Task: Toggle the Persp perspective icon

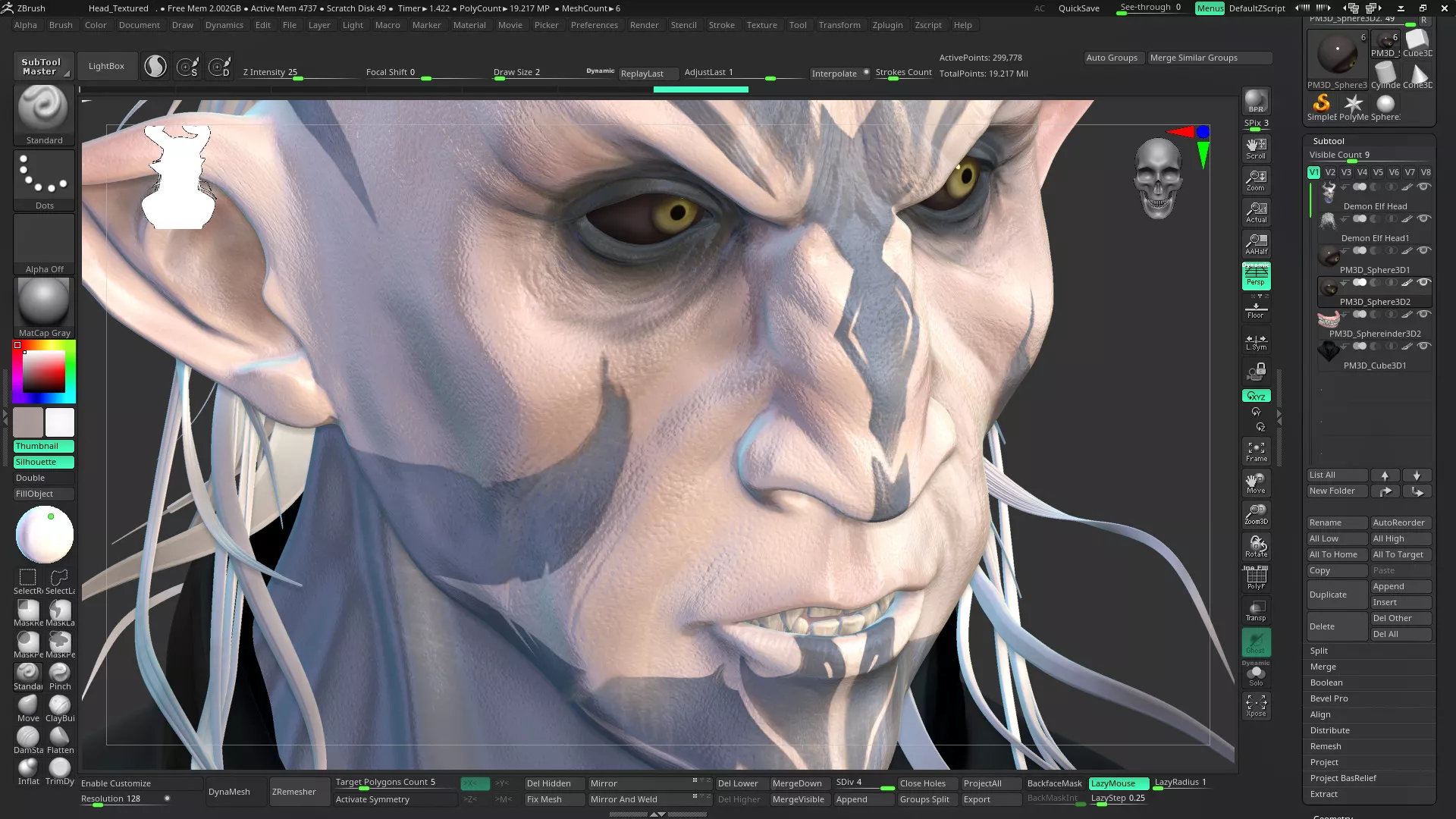Action: (1256, 276)
